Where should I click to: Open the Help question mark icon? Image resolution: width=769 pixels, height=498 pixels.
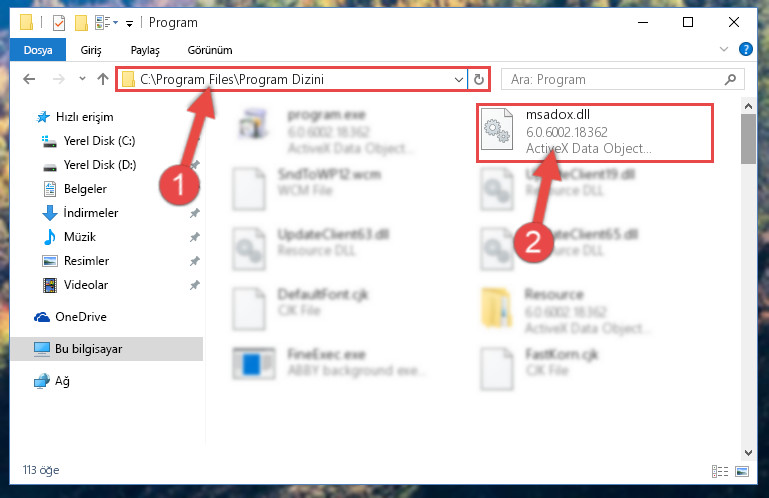745,50
